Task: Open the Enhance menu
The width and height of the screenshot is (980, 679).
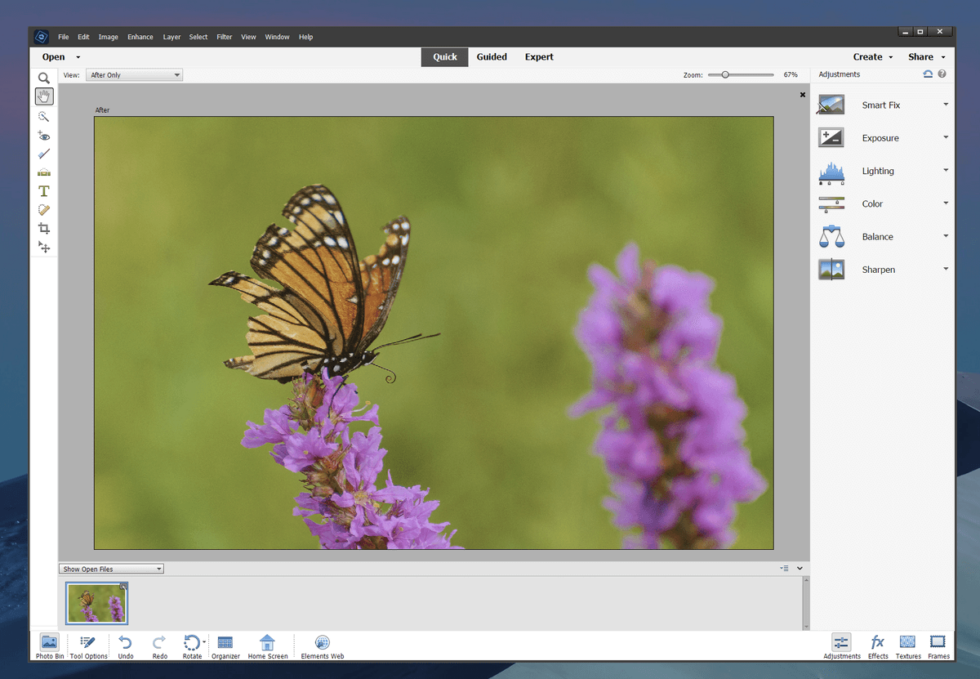Action: click(140, 36)
